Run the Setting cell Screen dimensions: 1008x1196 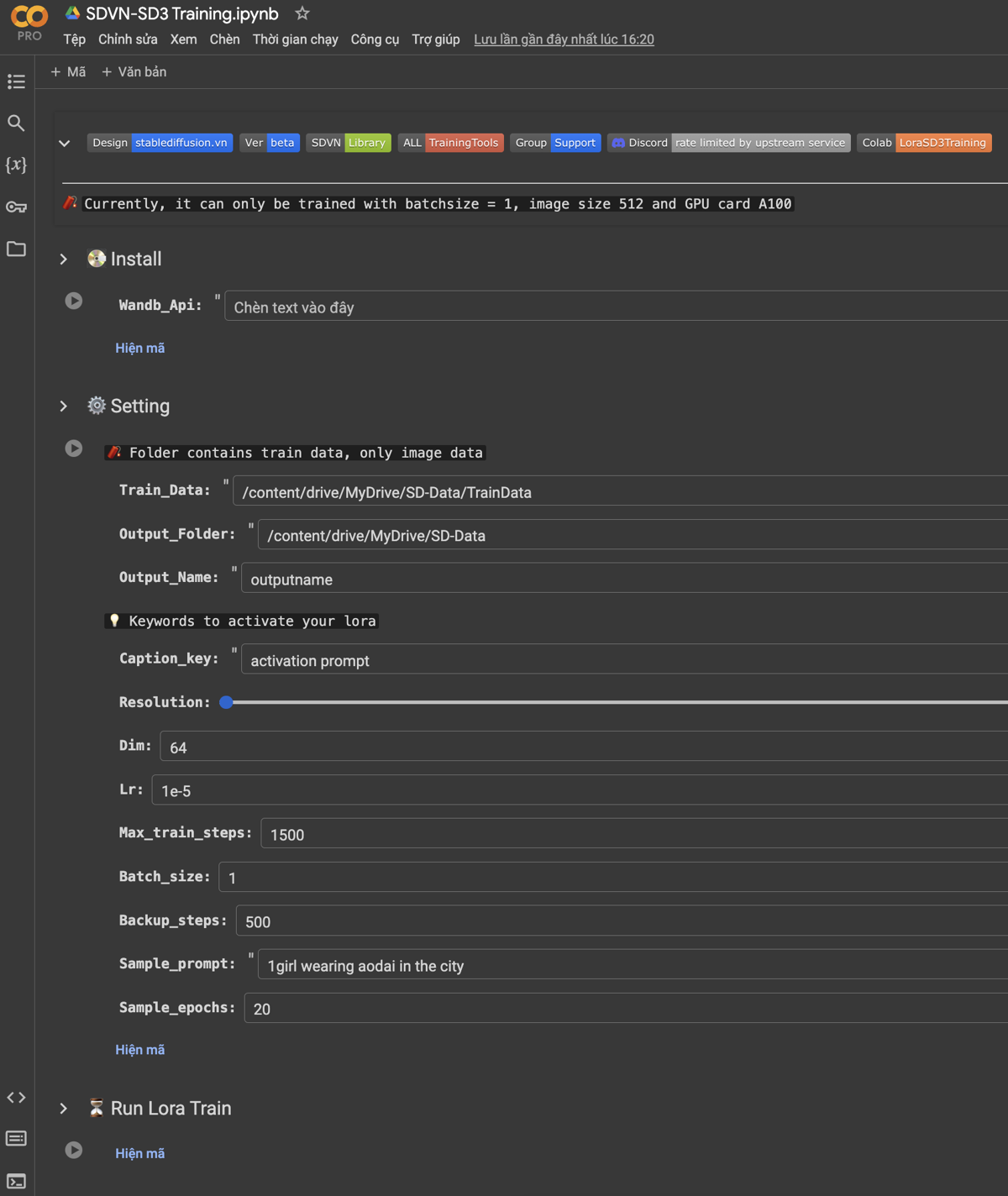pos(74,448)
